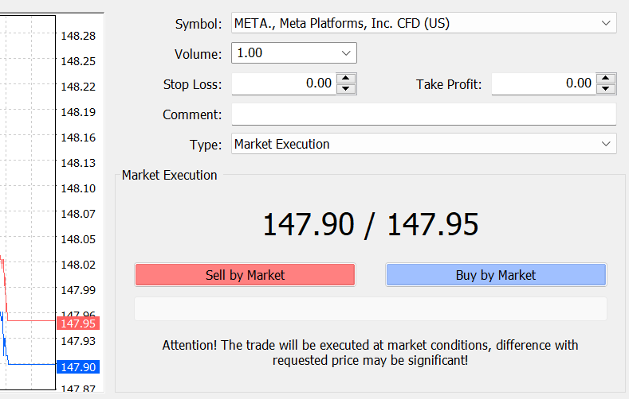The height and width of the screenshot is (400, 629).
Task: Click the red 147.95 ask price label
Action: pos(78,323)
